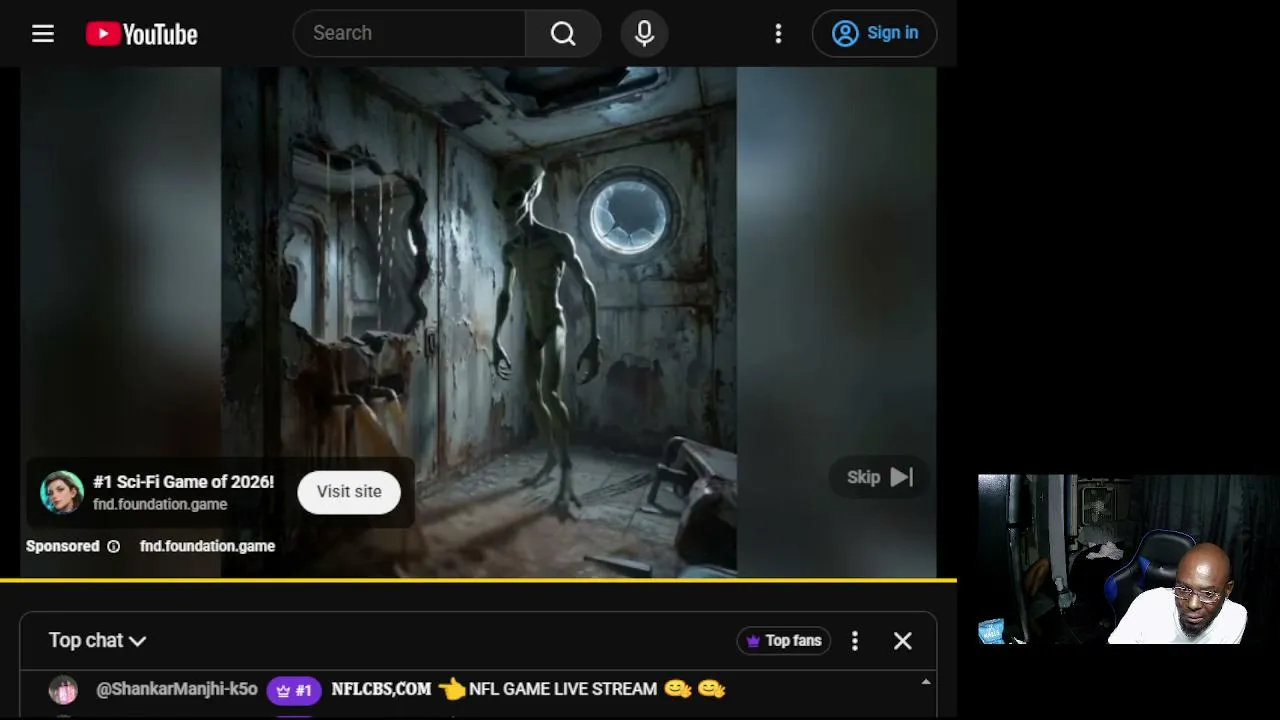Click the webcam overlay of the streamer

[x=1129, y=559]
